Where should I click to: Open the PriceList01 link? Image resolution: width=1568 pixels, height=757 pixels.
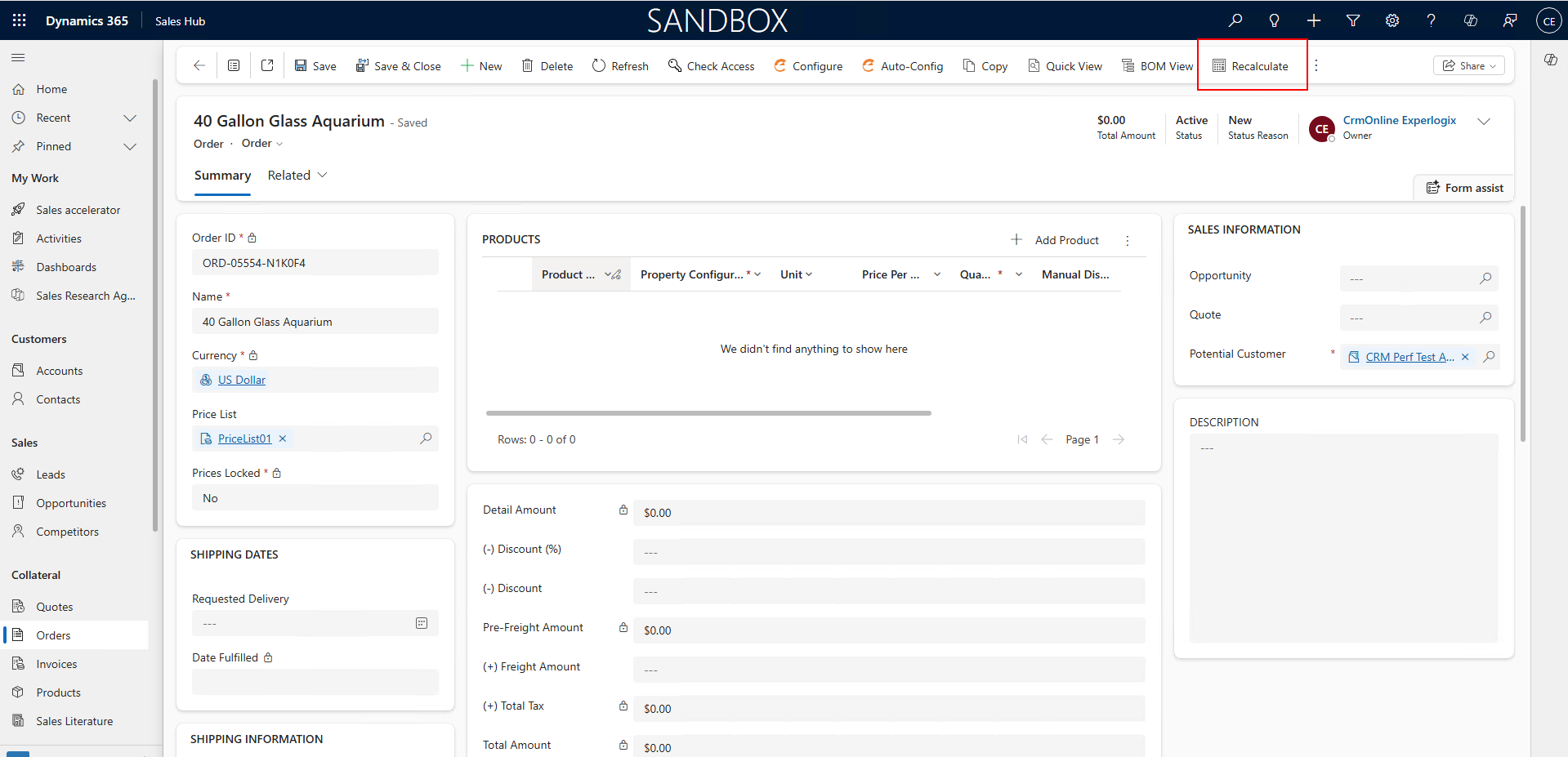click(244, 439)
